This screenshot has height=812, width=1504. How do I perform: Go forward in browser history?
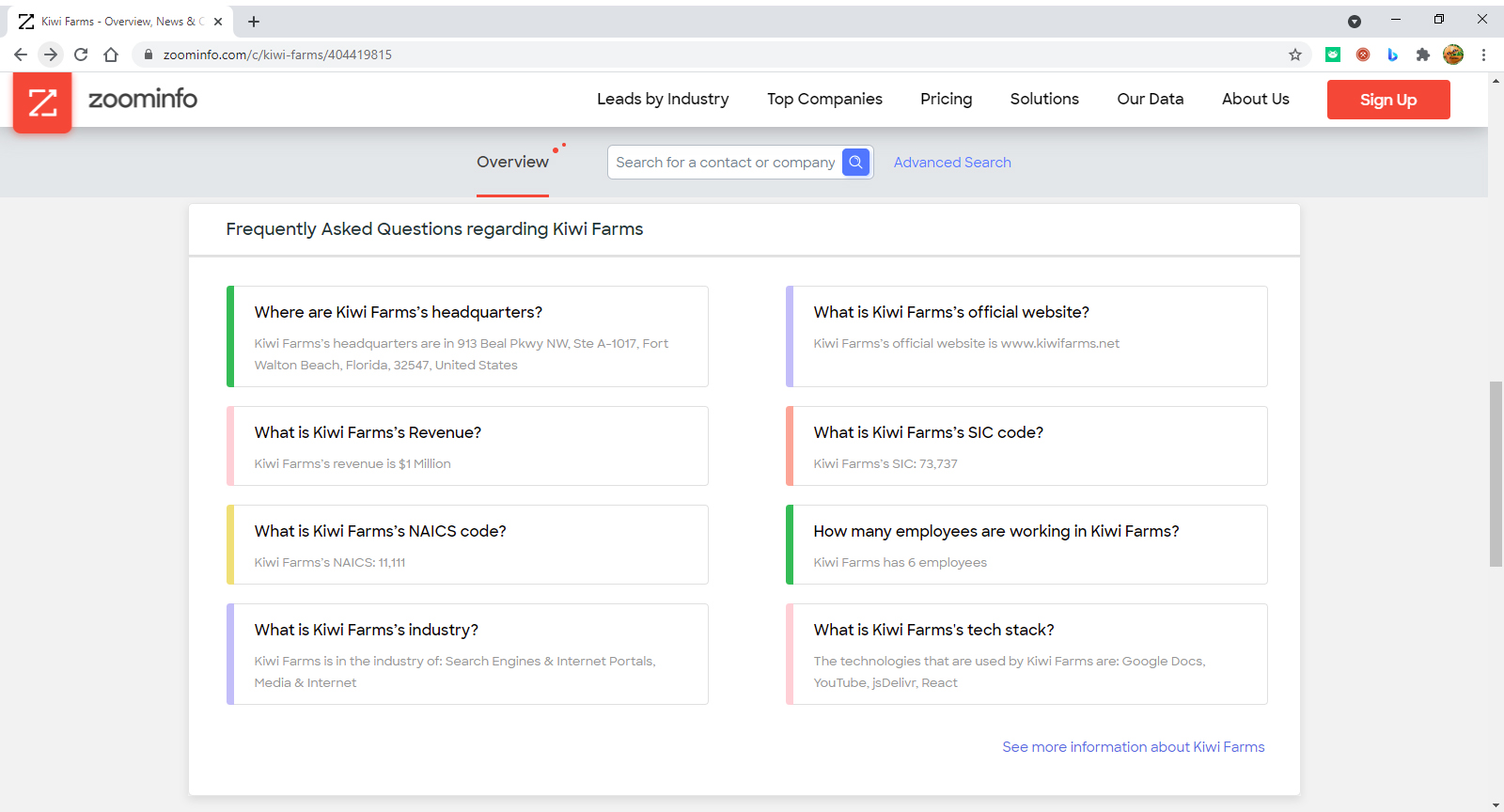51,55
